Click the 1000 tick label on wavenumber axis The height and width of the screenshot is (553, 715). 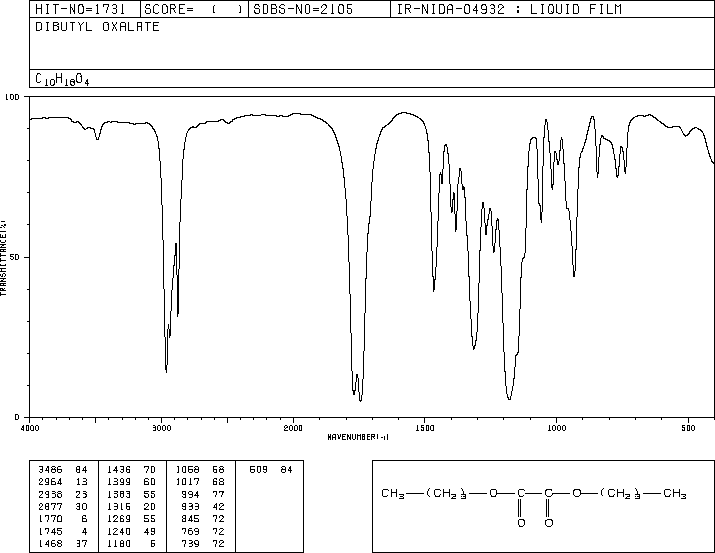pyautogui.click(x=556, y=428)
